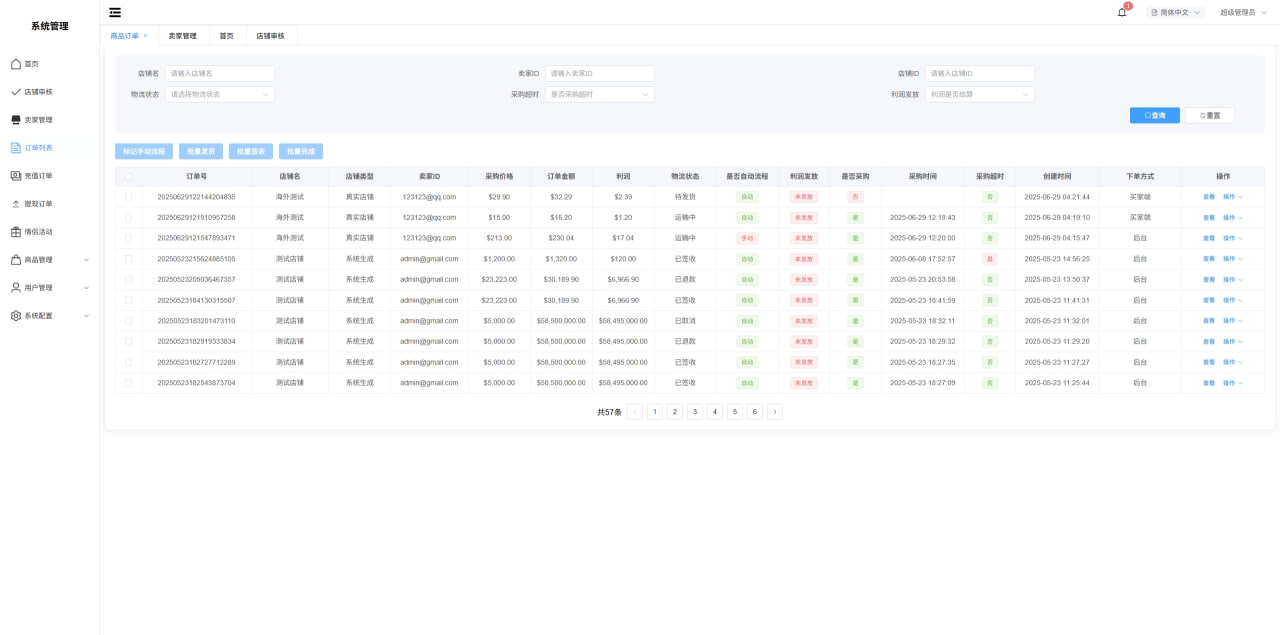Viewport: 1280px width, 635px height.
Task: Open notifications via the bell icon
Action: coord(1122,12)
